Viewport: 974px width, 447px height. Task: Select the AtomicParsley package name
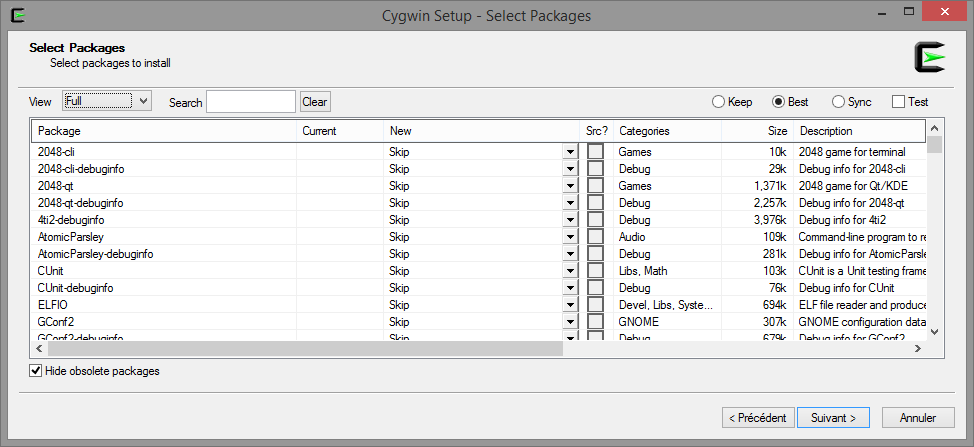71,237
